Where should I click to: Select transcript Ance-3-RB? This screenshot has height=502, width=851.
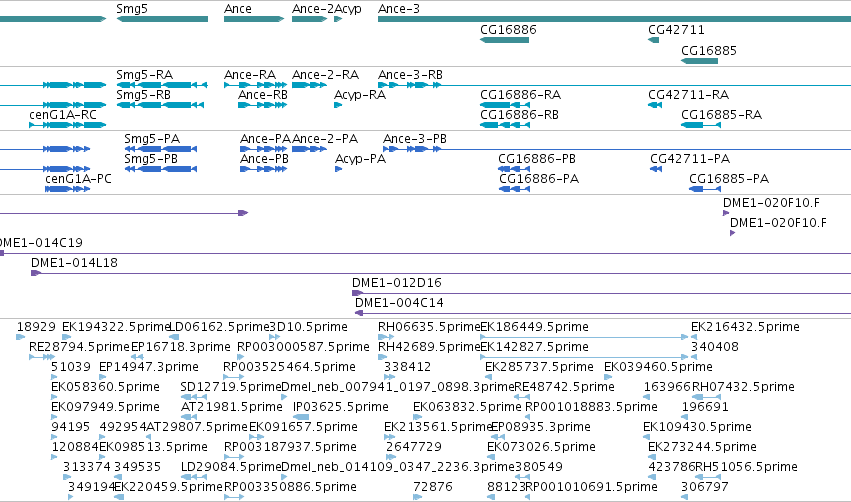click(x=410, y=74)
